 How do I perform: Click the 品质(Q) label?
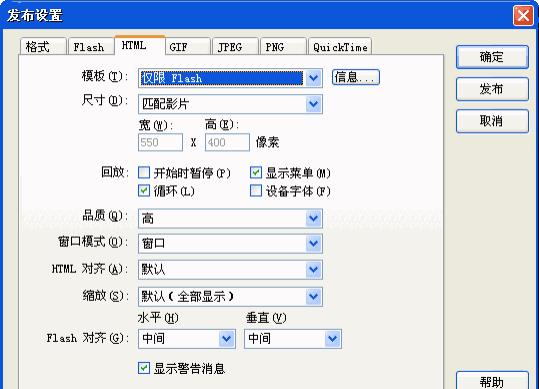(x=105, y=216)
